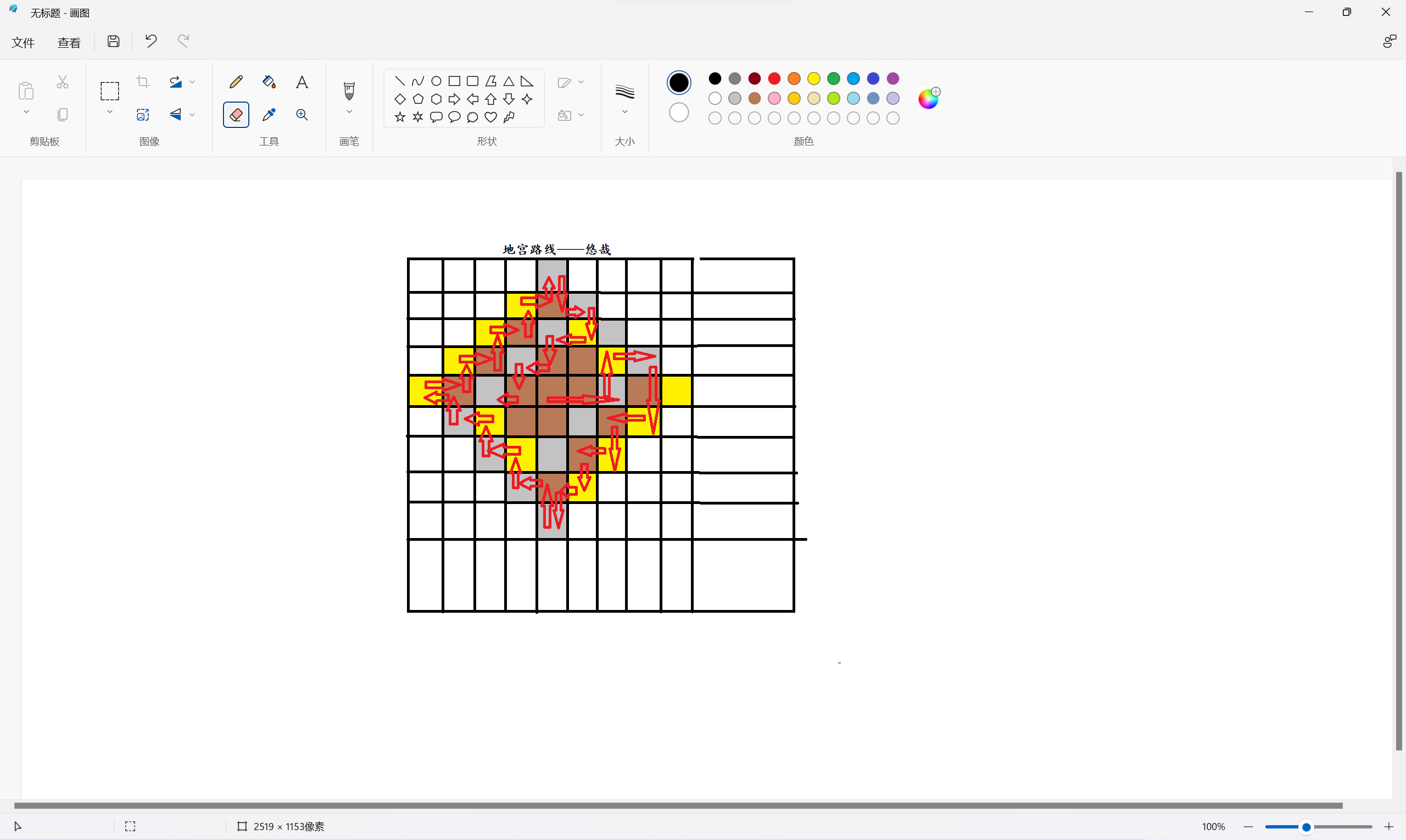Choose the heart shape
This screenshot has height=840, width=1406.
pos(490,117)
